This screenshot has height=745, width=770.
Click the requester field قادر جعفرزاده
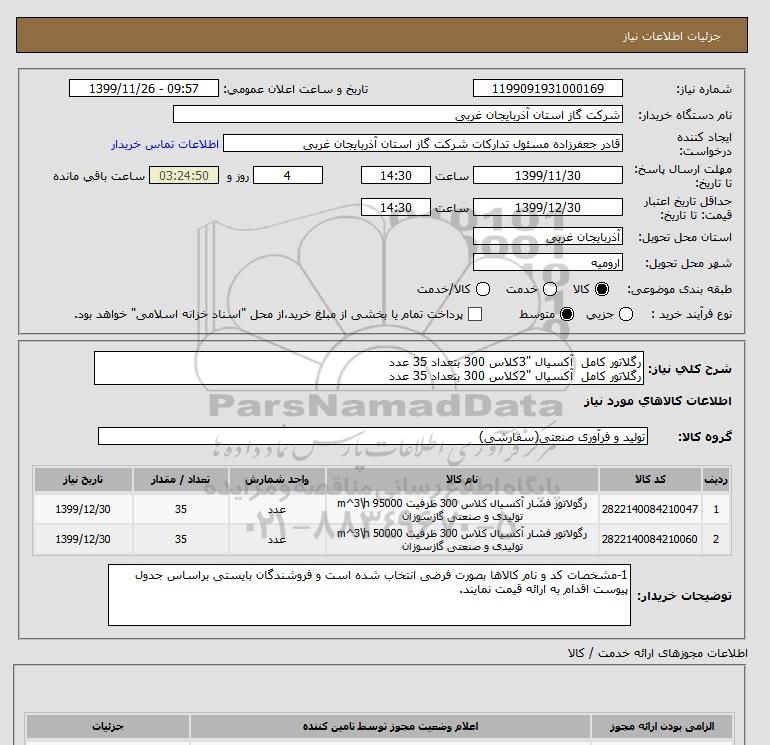(x=423, y=143)
